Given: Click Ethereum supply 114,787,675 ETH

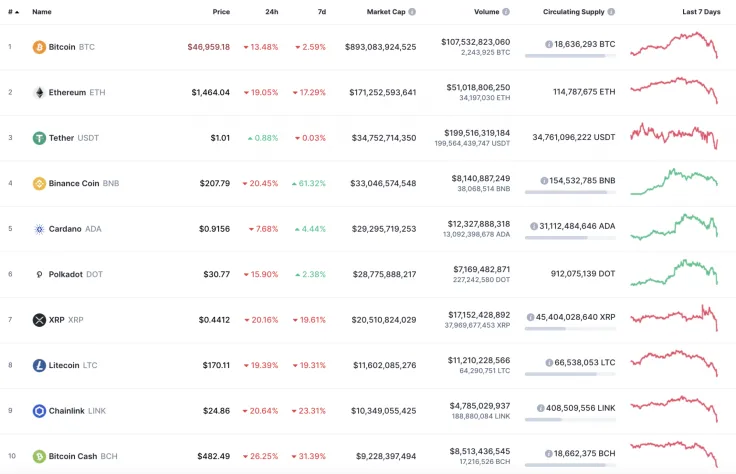Looking at the screenshot, I should click(584, 92).
